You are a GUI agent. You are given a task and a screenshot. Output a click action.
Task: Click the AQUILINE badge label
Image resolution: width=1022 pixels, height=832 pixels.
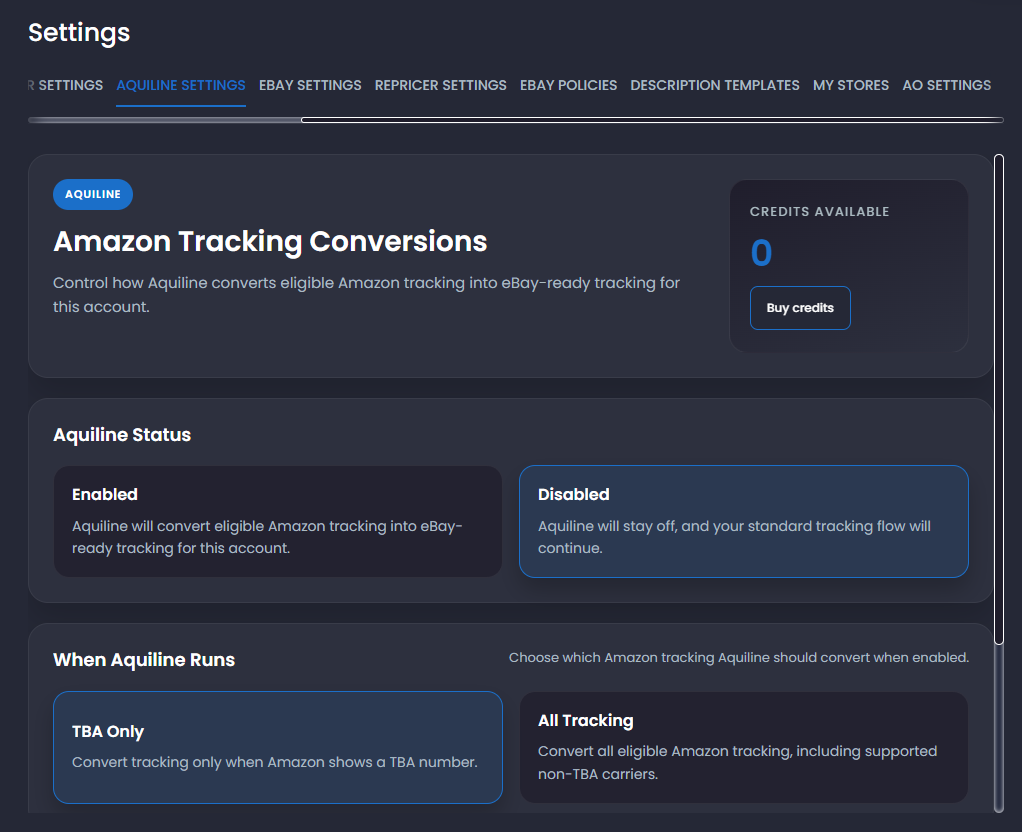click(93, 194)
